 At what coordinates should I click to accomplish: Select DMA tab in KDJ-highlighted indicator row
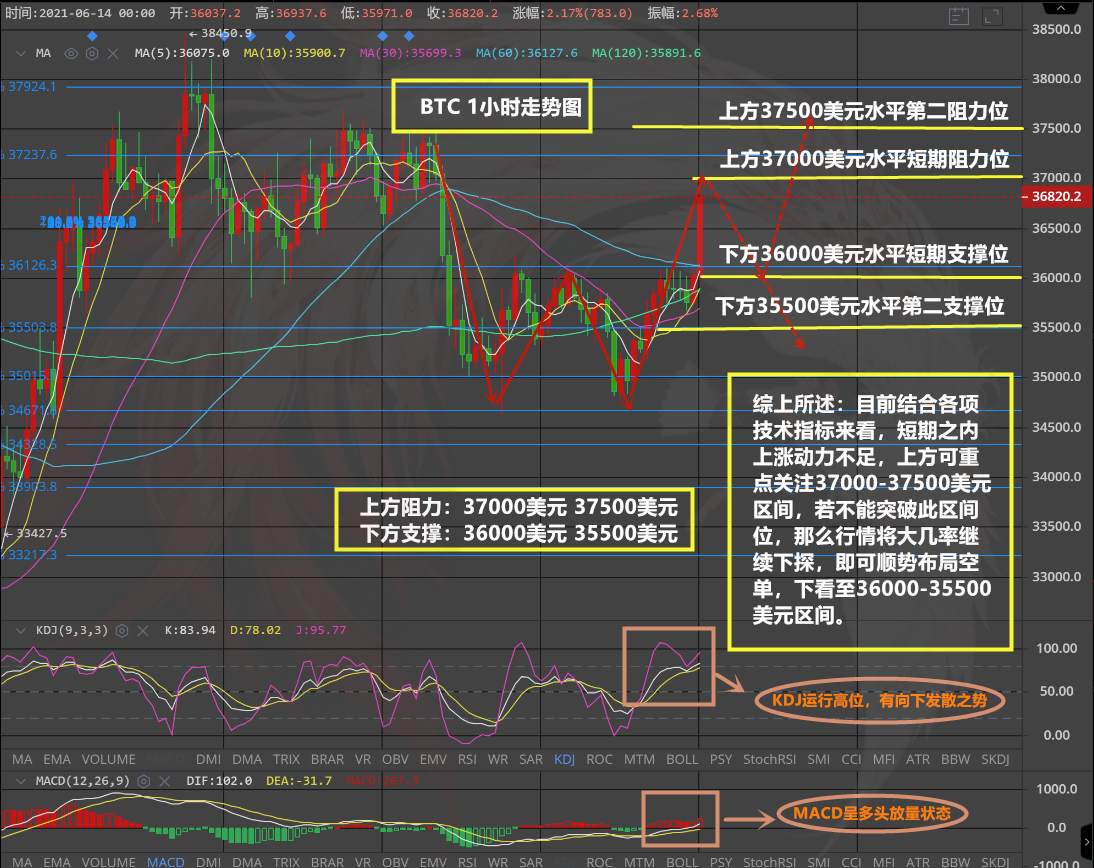coord(247,759)
